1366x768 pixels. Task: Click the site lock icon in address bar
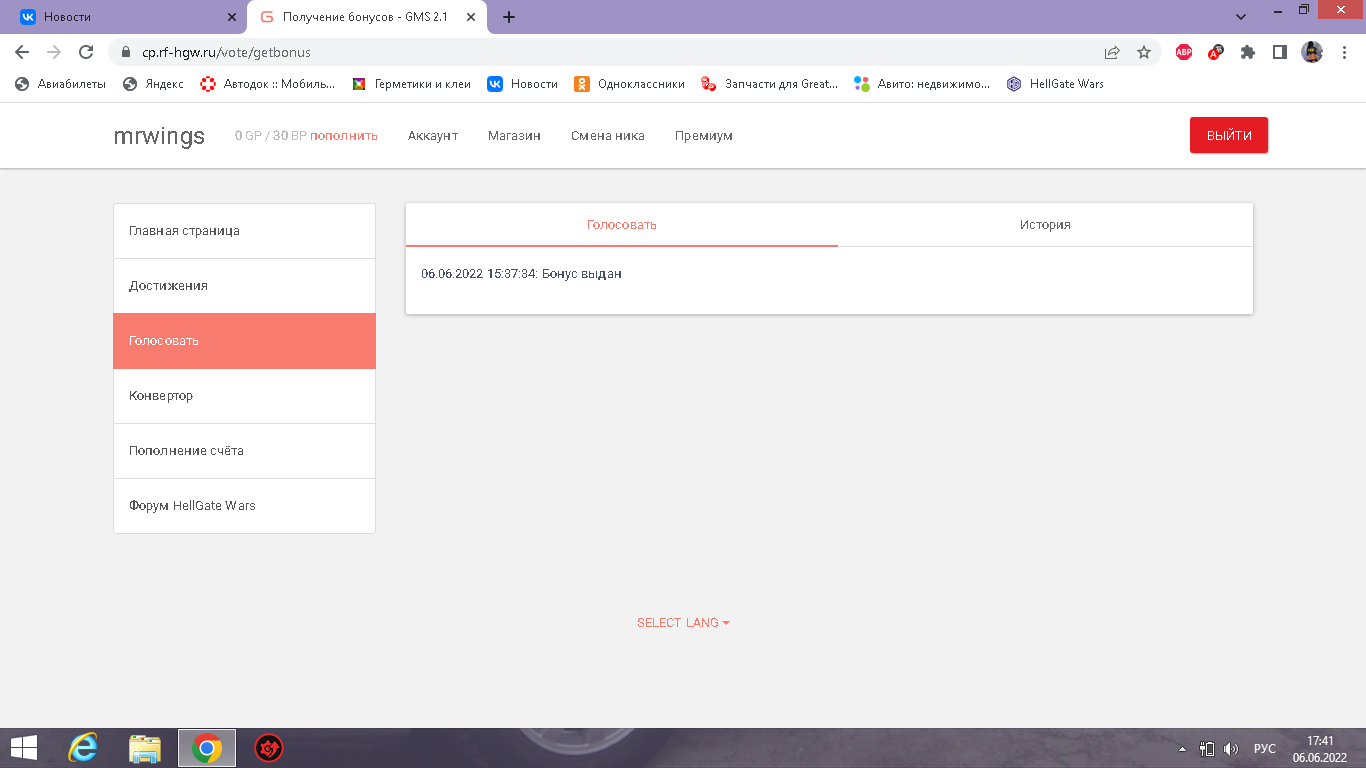coord(126,52)
